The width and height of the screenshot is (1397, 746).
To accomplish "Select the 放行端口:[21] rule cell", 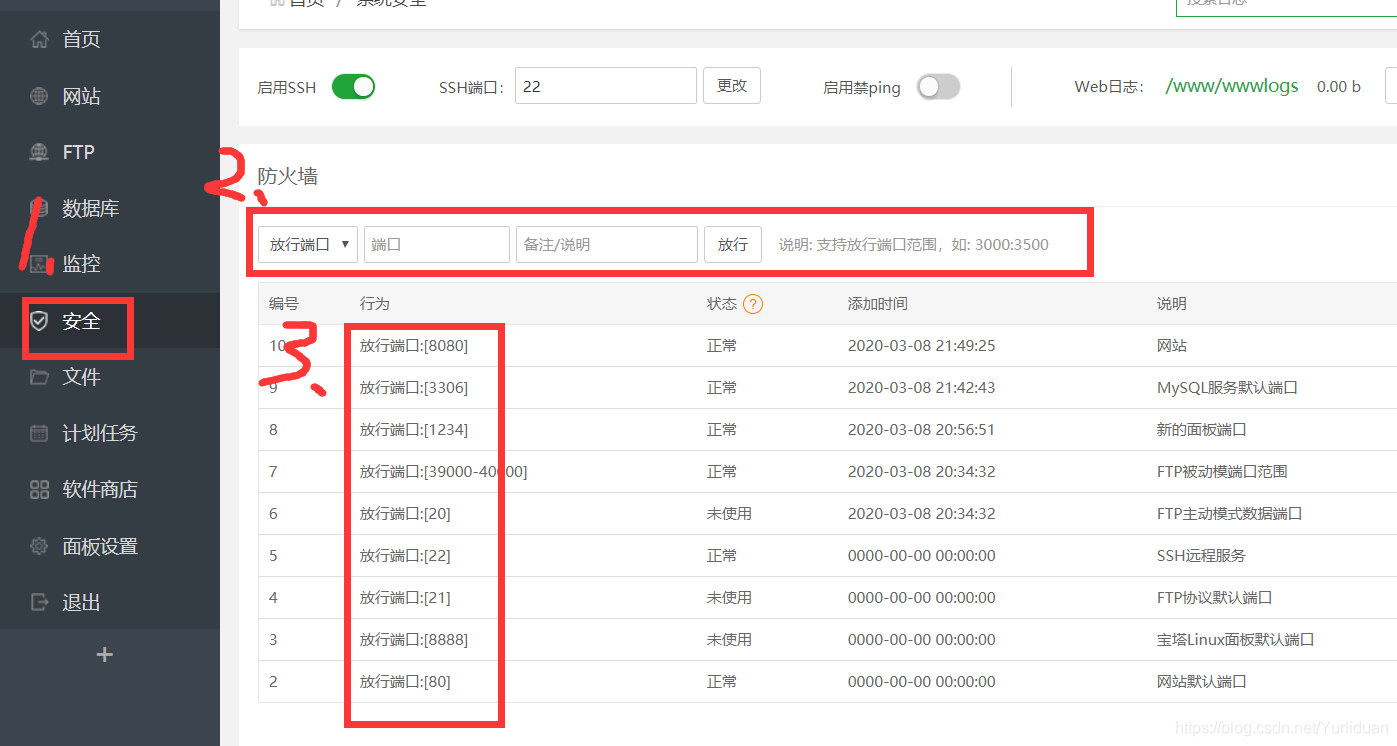I will pyautogui.click(x=405, y=598).
